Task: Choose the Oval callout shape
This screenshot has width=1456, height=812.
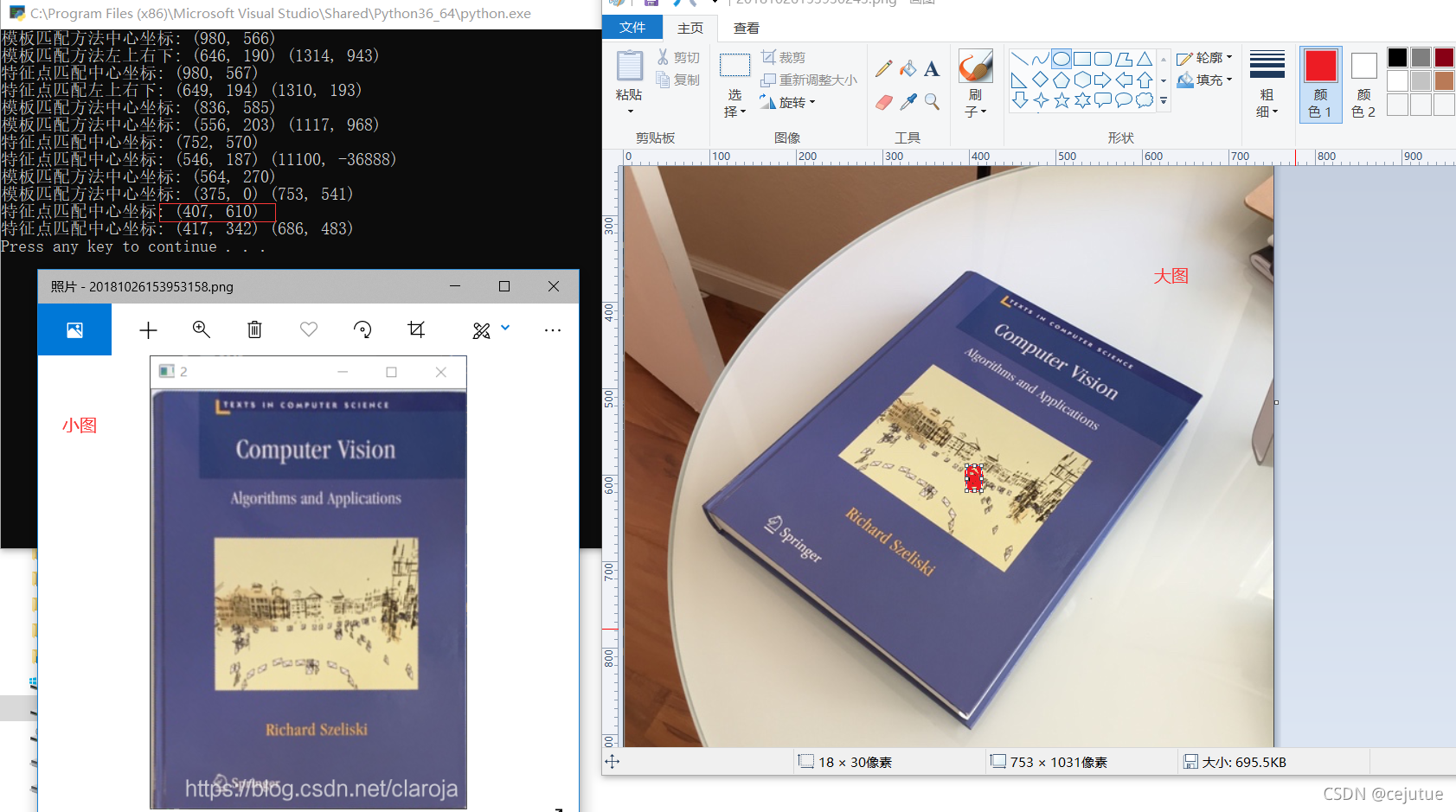Action: tap(1124, 100)
